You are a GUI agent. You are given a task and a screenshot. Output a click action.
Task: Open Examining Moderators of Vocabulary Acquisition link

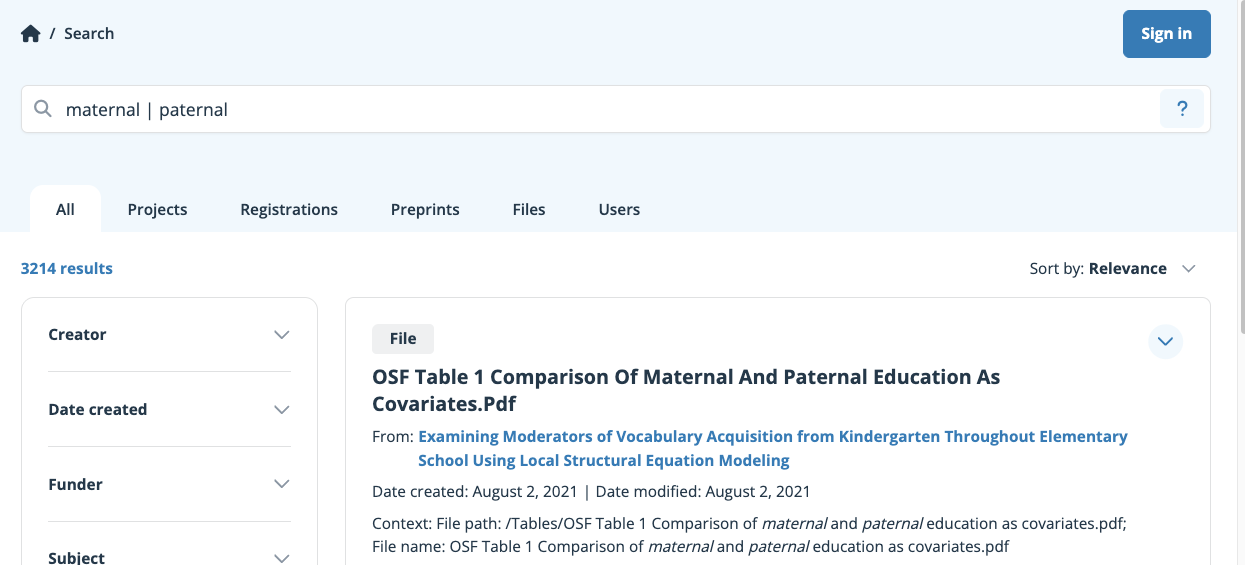tap(773, 449)
